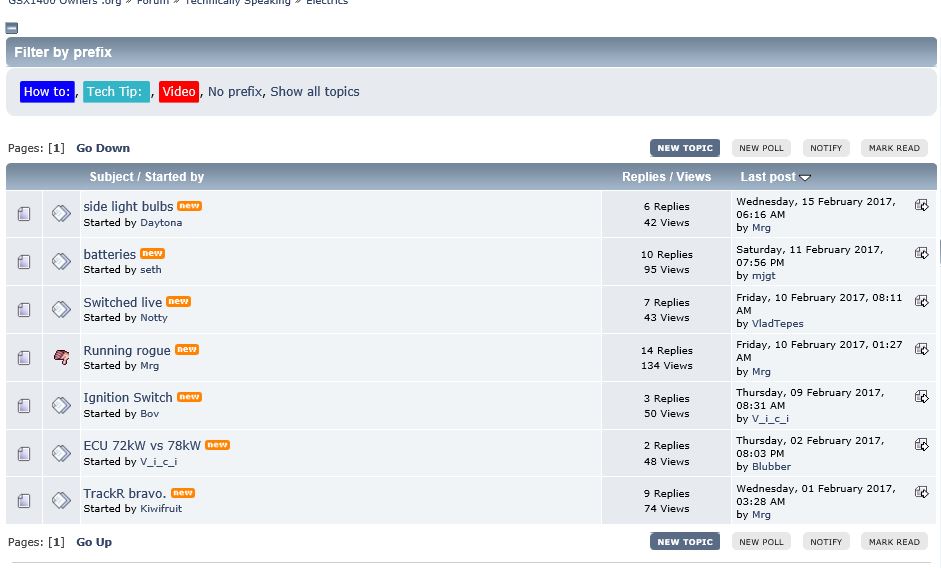This screenshot has height=568, width=941.
Task: Click the top NEW POLL button
Action: coord(761,148)
